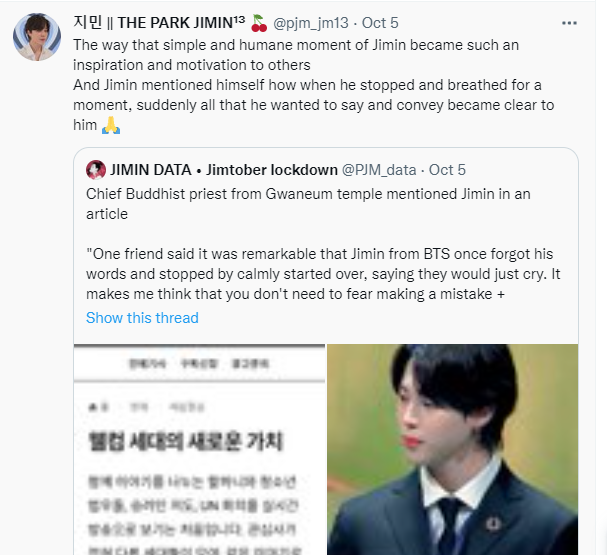View the blurred Korean article screenshot image
The height and width of the screenshot is (555, 607).
[199, 449]
